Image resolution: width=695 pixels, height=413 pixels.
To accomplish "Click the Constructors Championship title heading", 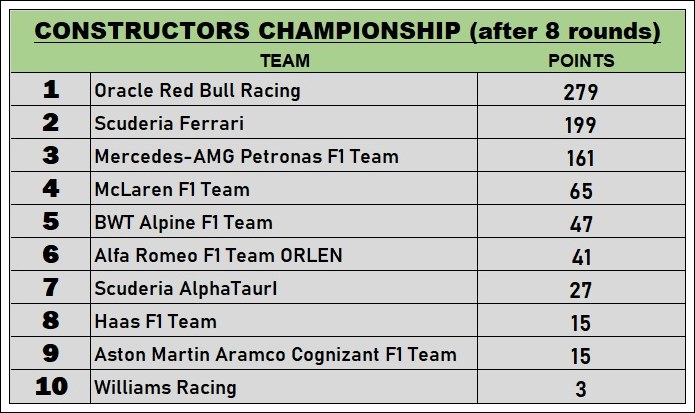I will coord(347,31).
